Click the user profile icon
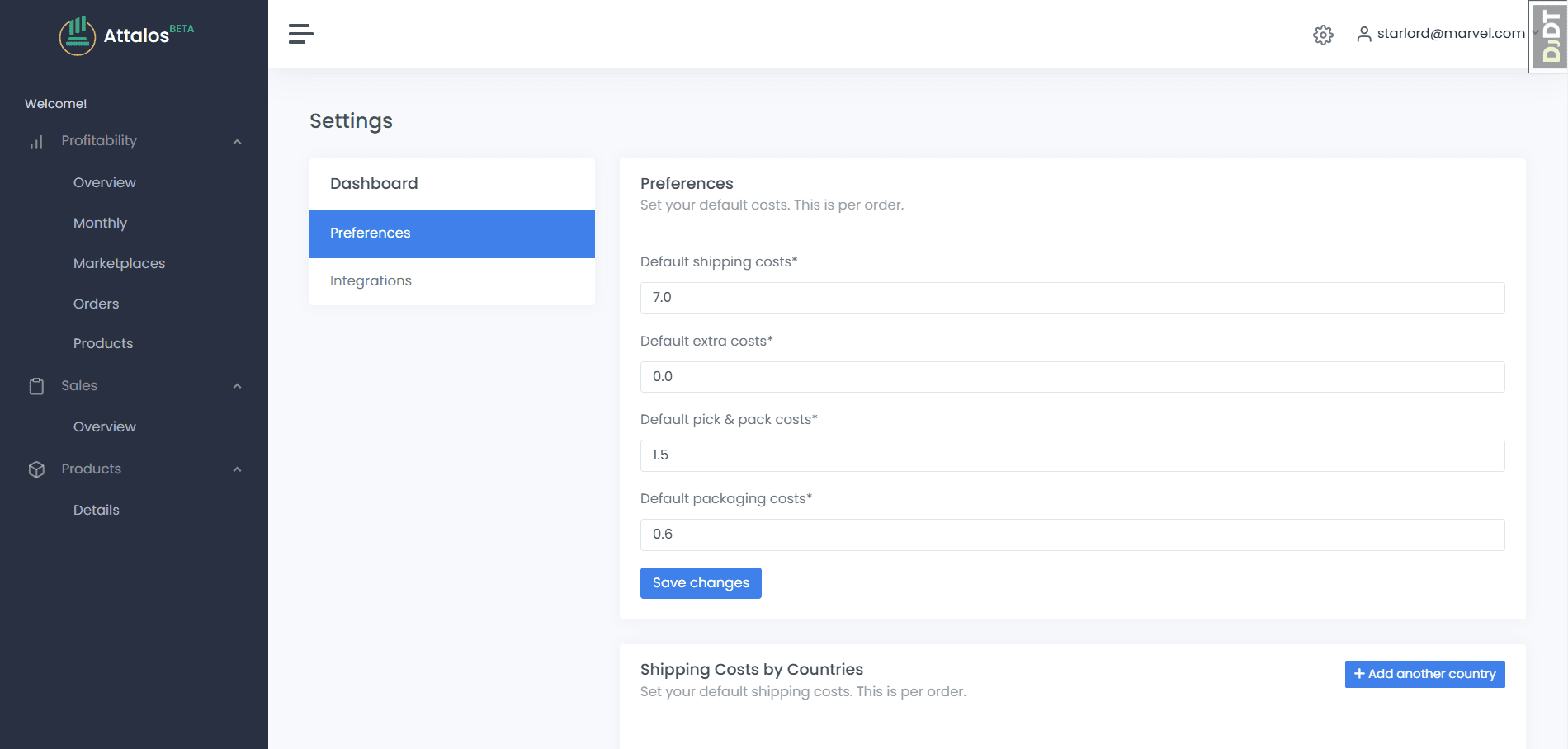1568x749 pixels. [1364, 34]
